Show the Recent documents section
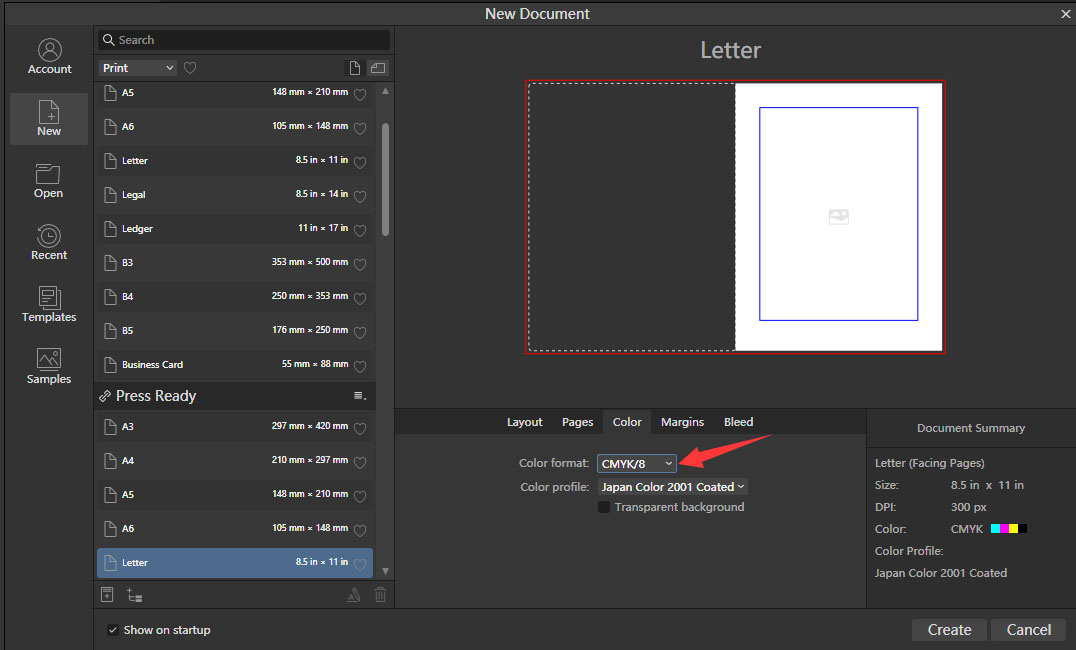This screenshot has height=650, width=1076. point(49,242)
